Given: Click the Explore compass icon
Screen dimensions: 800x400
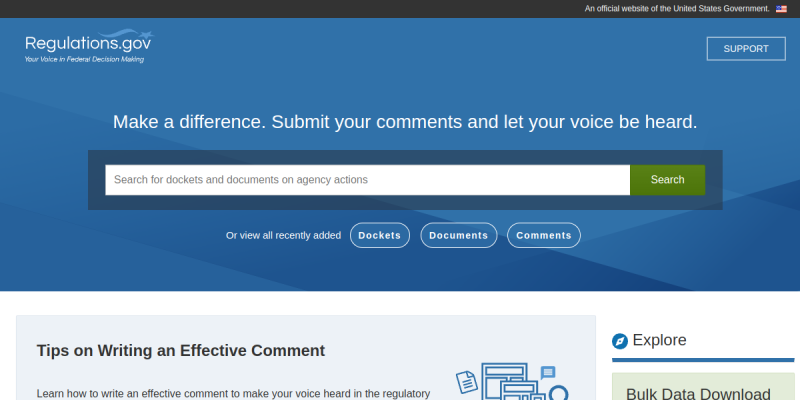Looking at the screenshot, I should click(620, 341).
